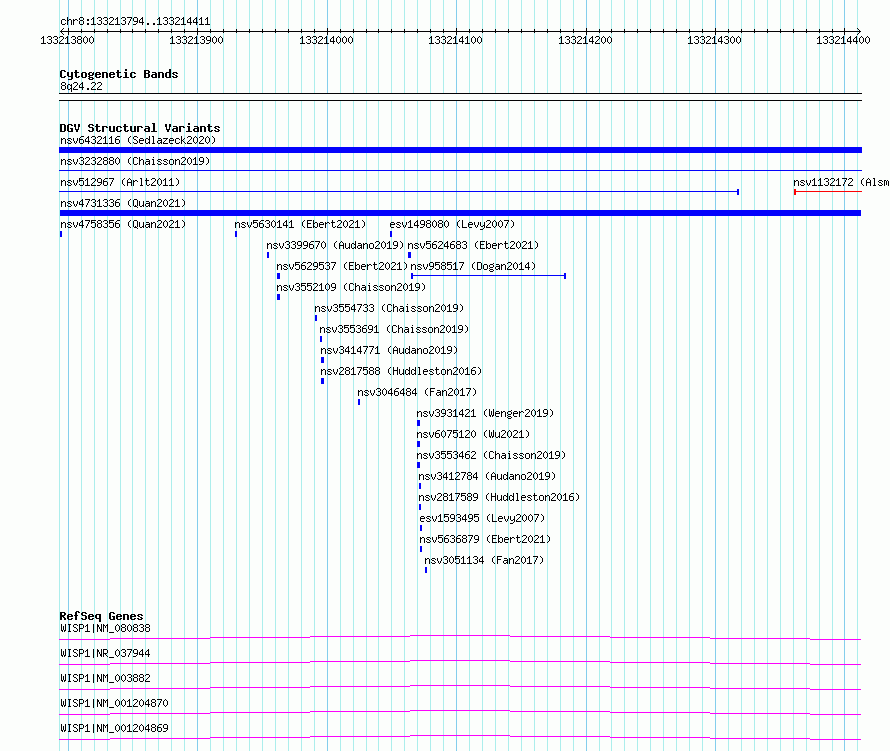Image resolution: width=890 pixels, height=751 pixels.
Task: Open the nsv958517 (Dogan2014) variant label
Action: [473, 266]
